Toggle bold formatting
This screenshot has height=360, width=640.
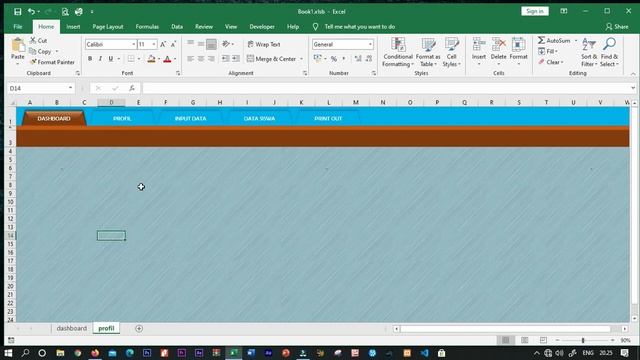click(x=90, y=59)
